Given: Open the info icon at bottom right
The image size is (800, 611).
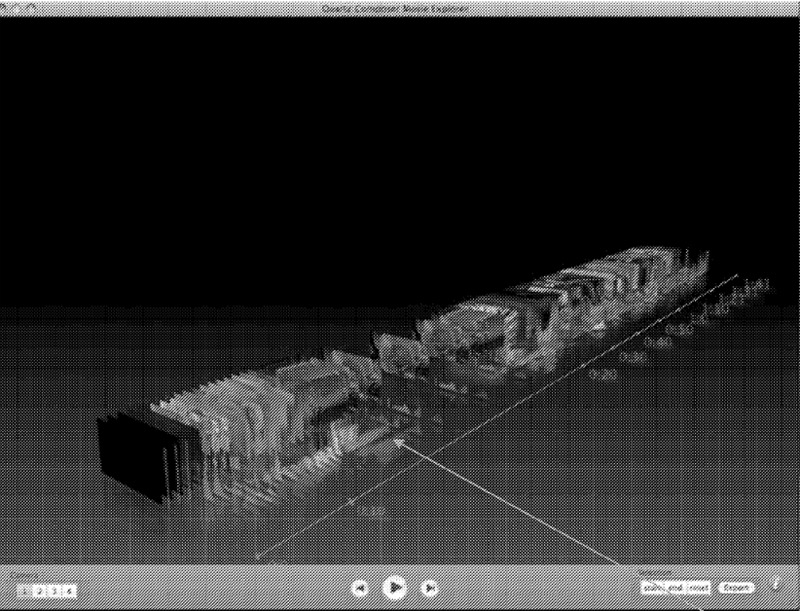Looking at the screenshot, I should pyautogui.click(x=776, y=584).
